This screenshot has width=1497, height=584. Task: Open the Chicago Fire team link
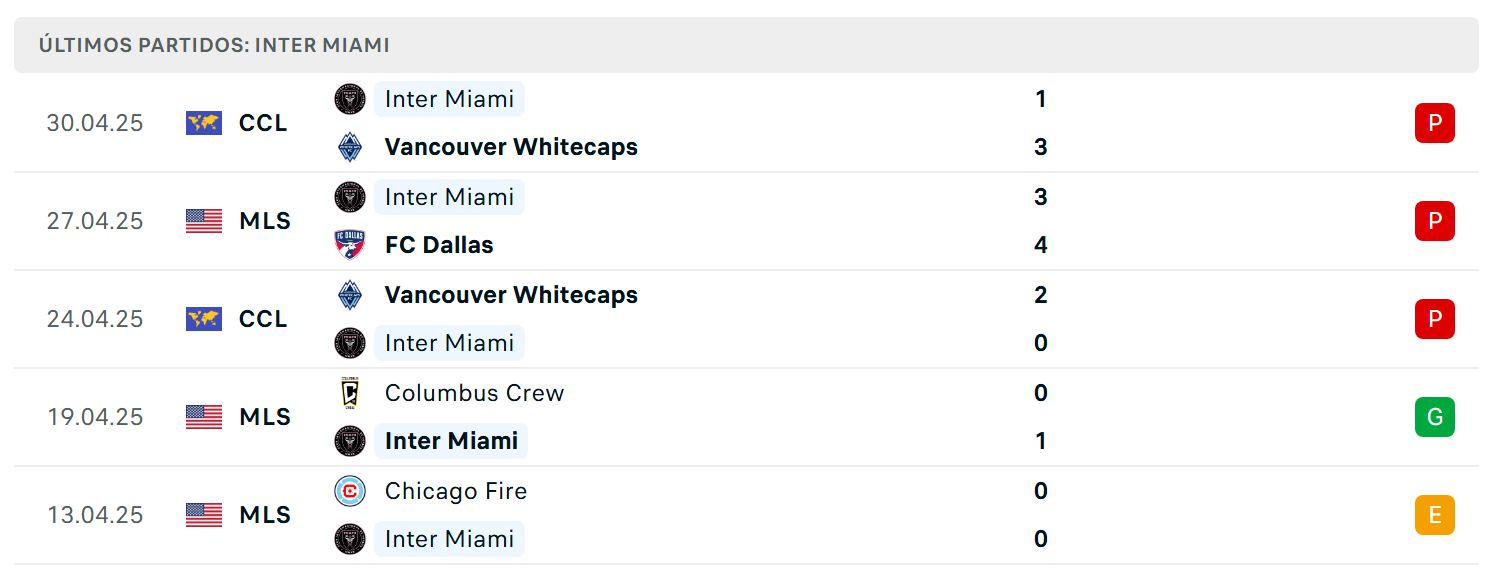tap(456, 491)
